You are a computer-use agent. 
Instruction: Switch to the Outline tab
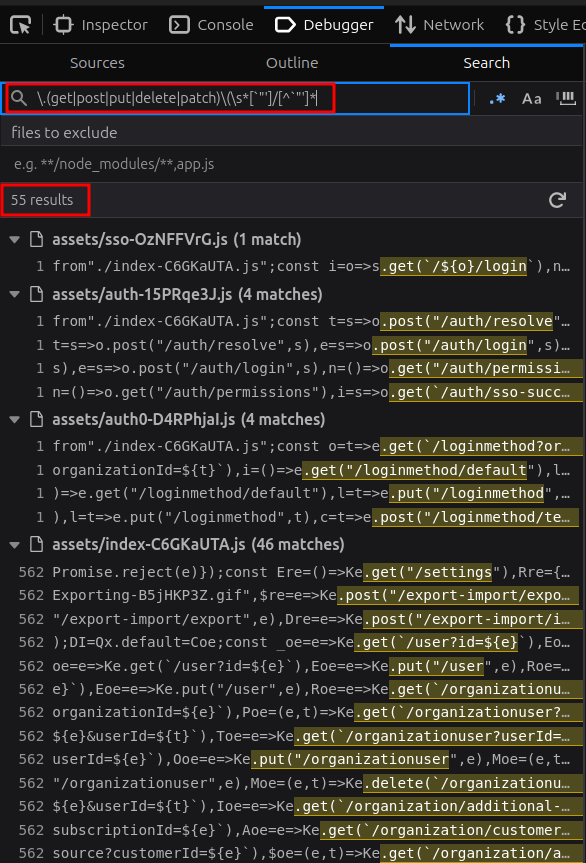pyautogui.click(x=292, y=63)
